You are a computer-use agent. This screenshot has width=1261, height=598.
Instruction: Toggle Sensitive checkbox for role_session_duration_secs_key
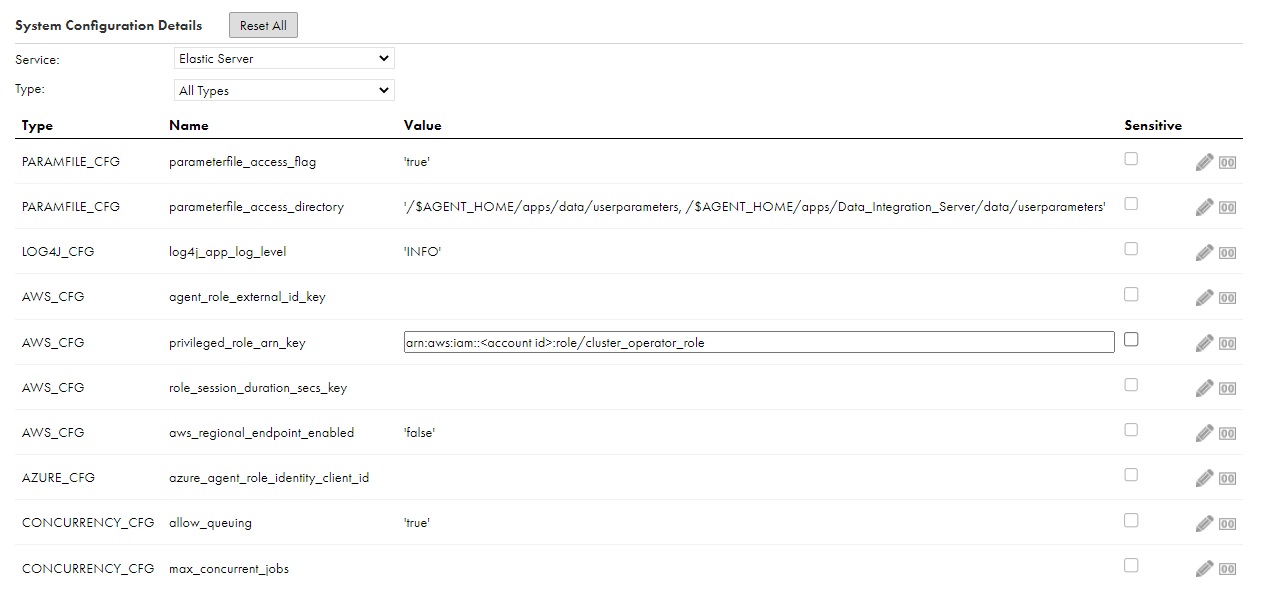click(x=1131, y=384)
